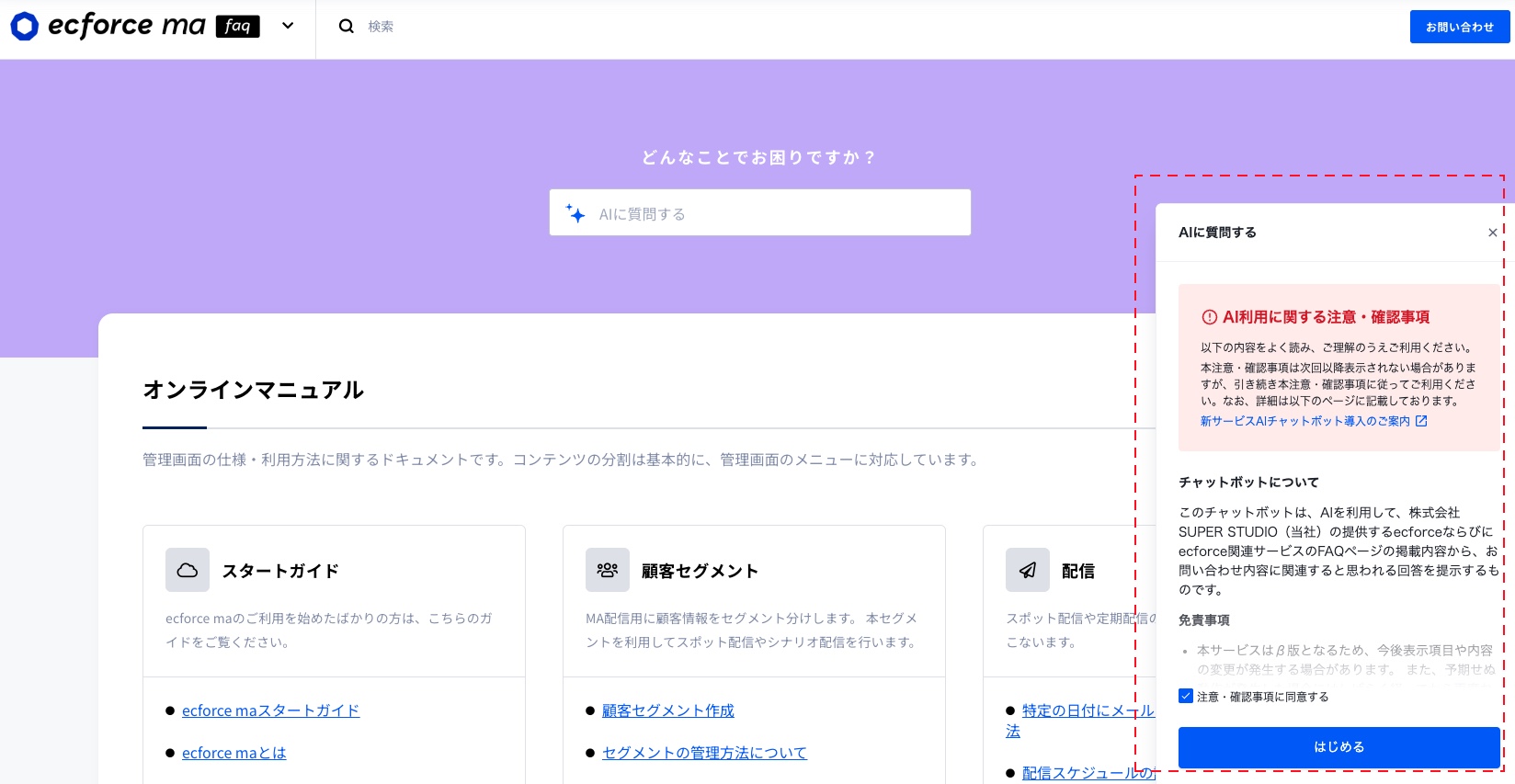Open 特定の日付にメール link
1515x784 pixels.
point(1088,710)
